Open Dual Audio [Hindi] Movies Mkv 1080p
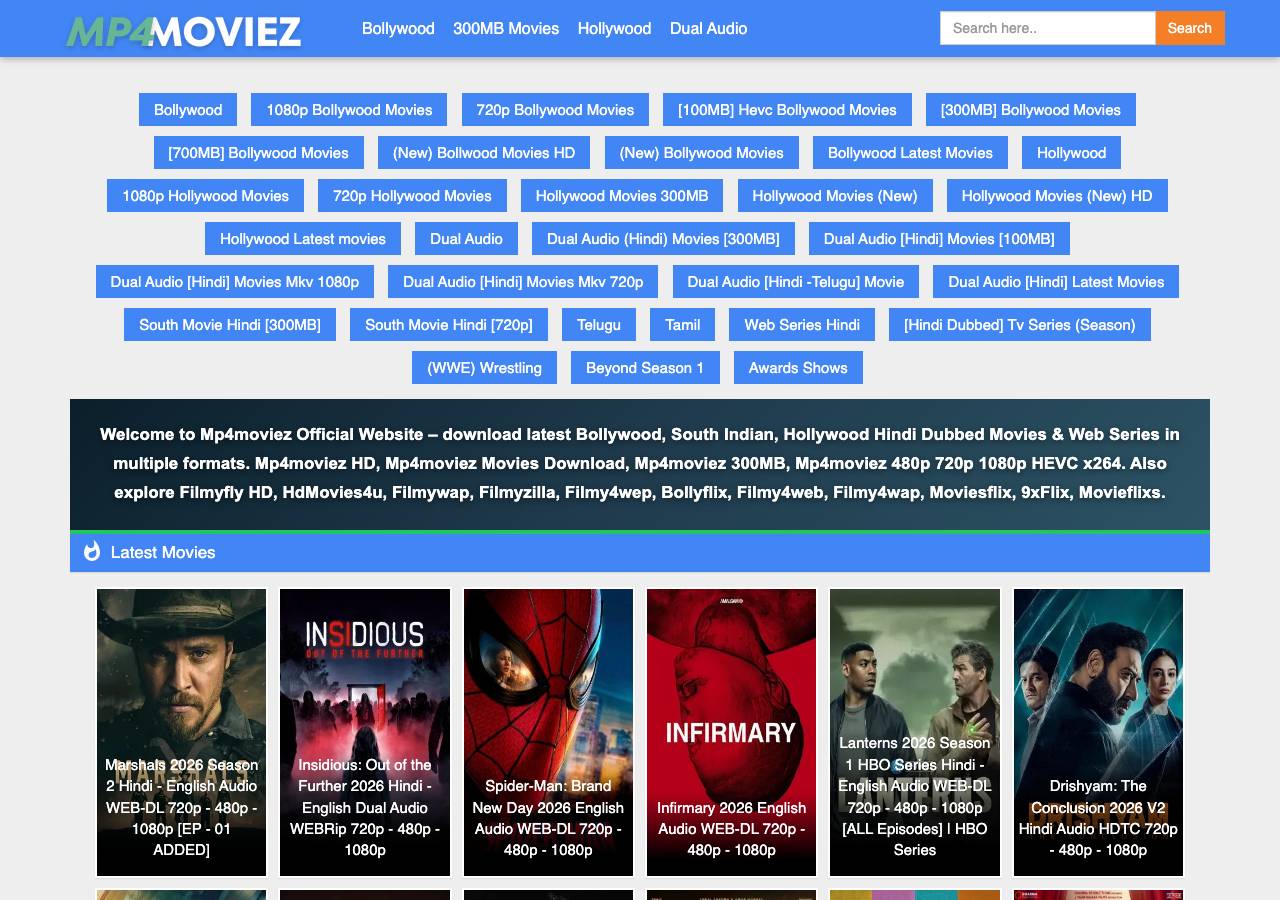This screenshot has height=900, width=1280. pyautogui.click(x=235, y=282)
